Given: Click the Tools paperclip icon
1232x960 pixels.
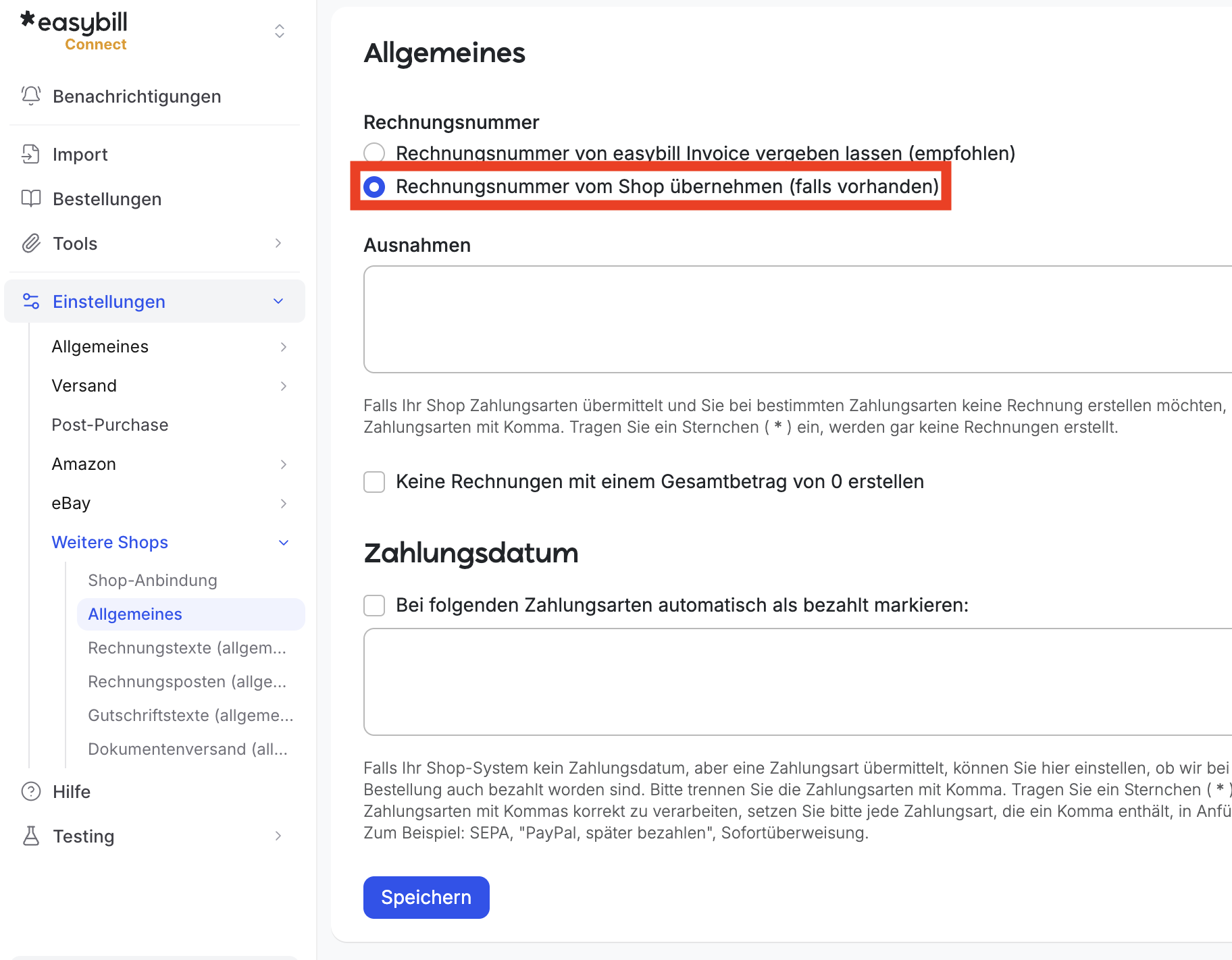Looking at the screenshot, I should pos(31,243).
